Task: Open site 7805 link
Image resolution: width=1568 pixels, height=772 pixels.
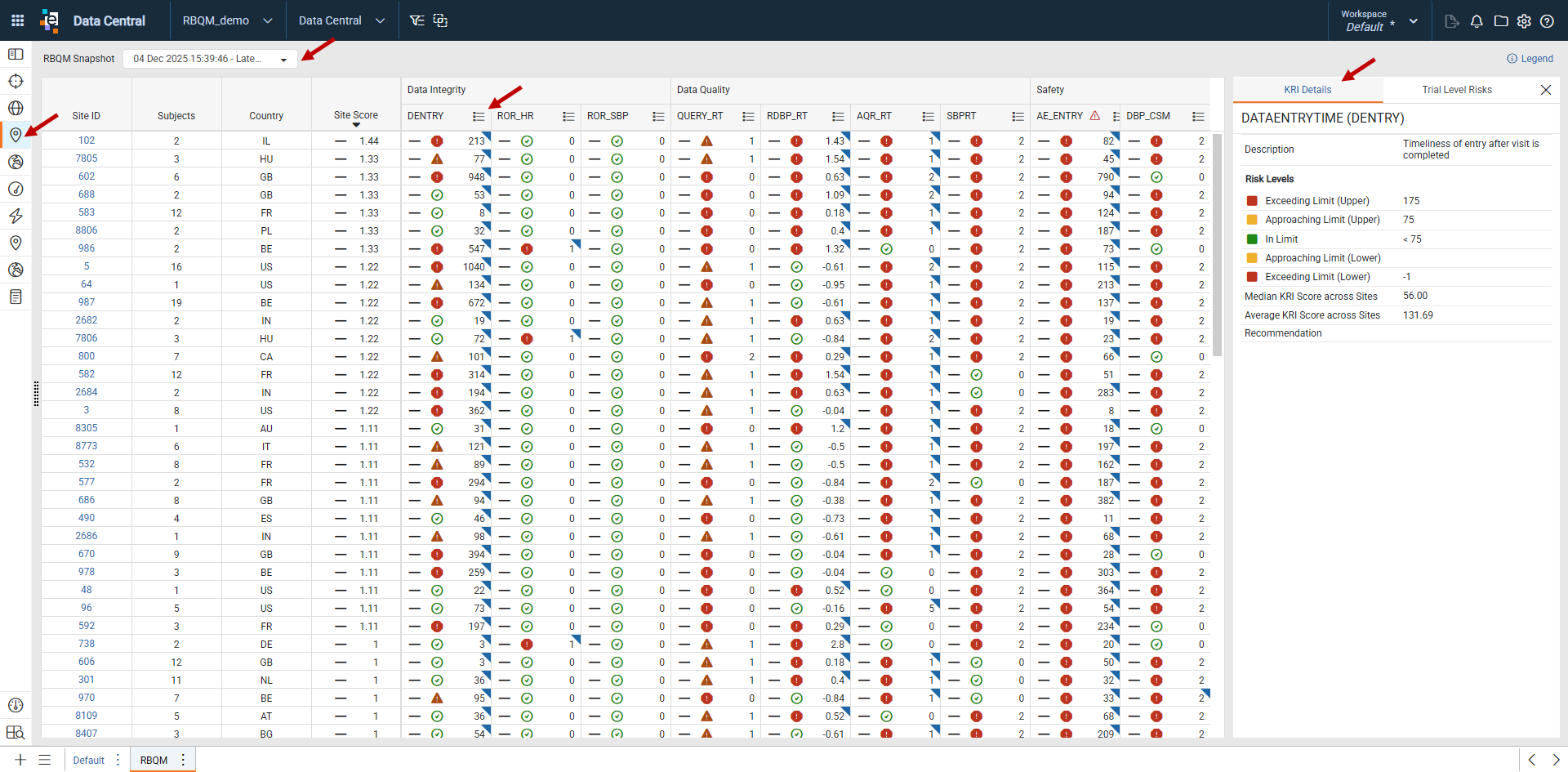Action: pyautogui.click(x=87, y=158)
